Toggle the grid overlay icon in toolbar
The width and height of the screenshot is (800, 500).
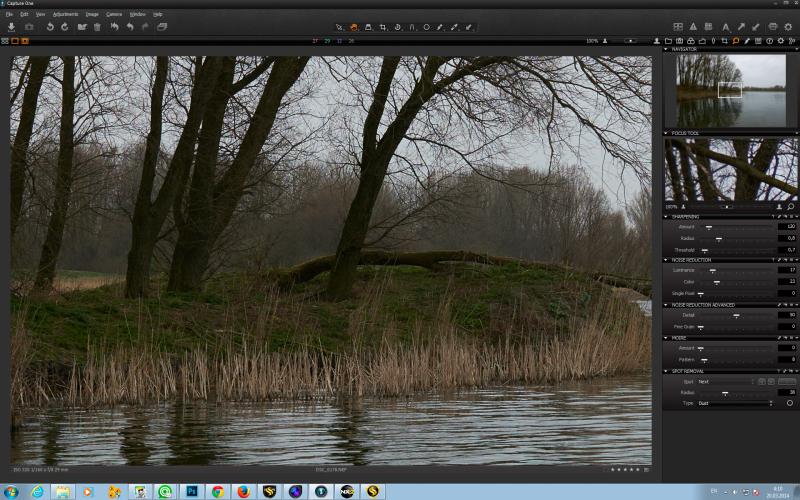coord(708,27)
